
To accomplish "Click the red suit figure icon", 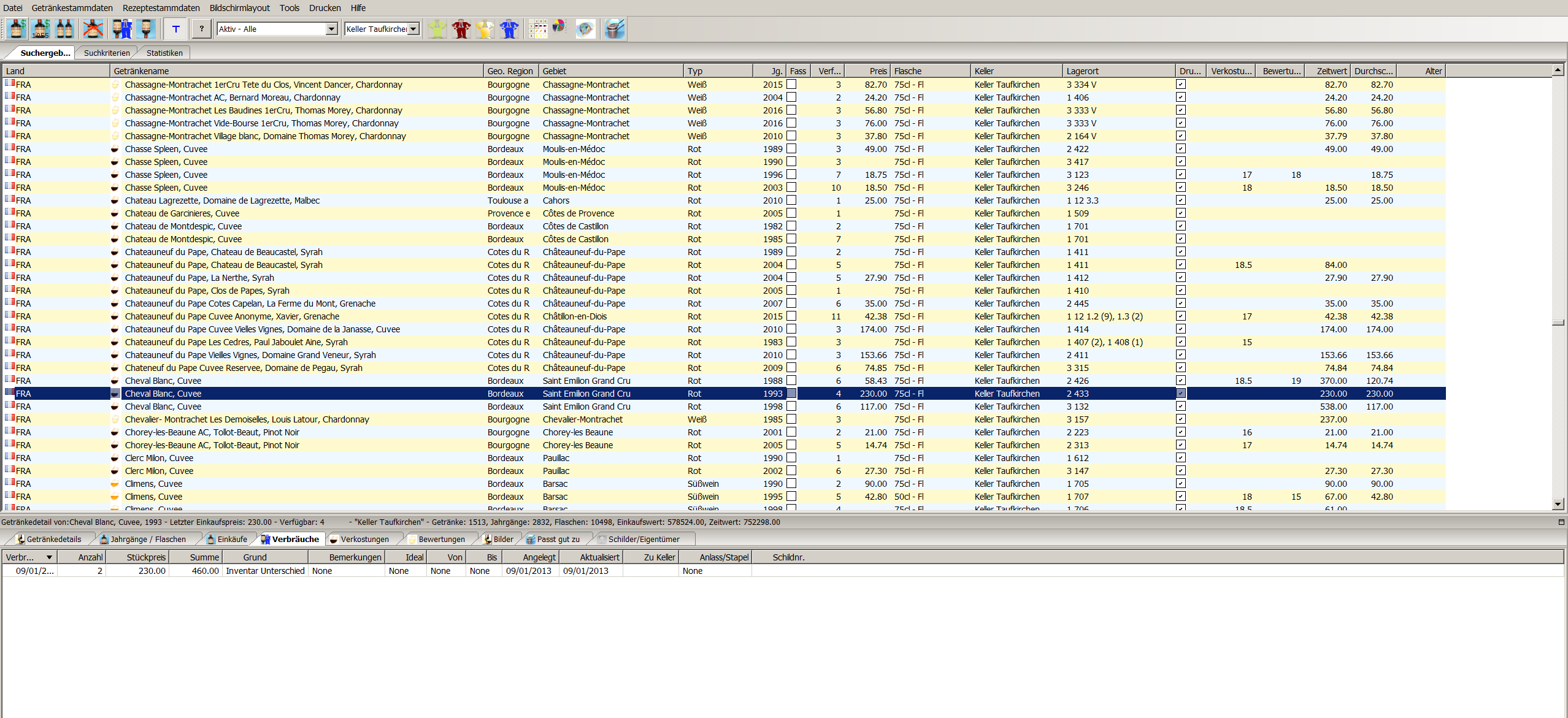I will point(461,29).
